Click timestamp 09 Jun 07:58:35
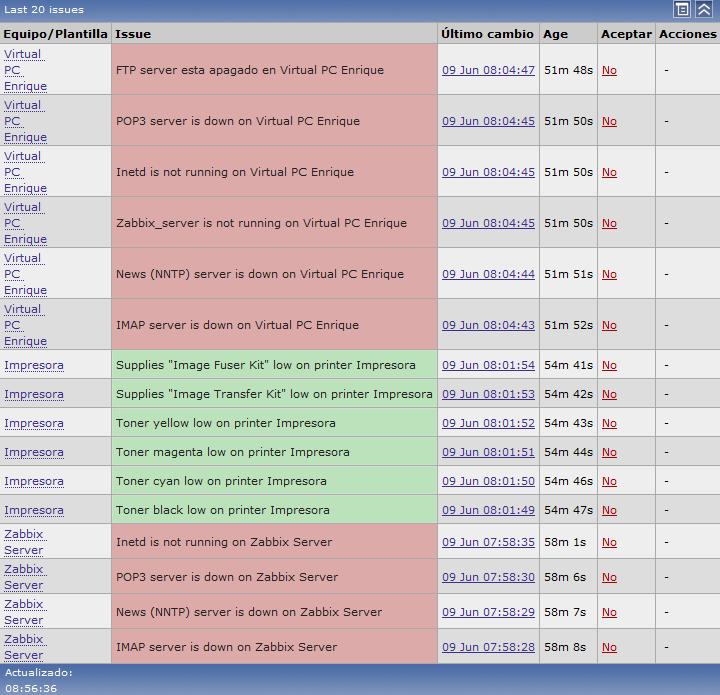The width and height of the screenshot is (720, 695). click(x=488, y=542)
